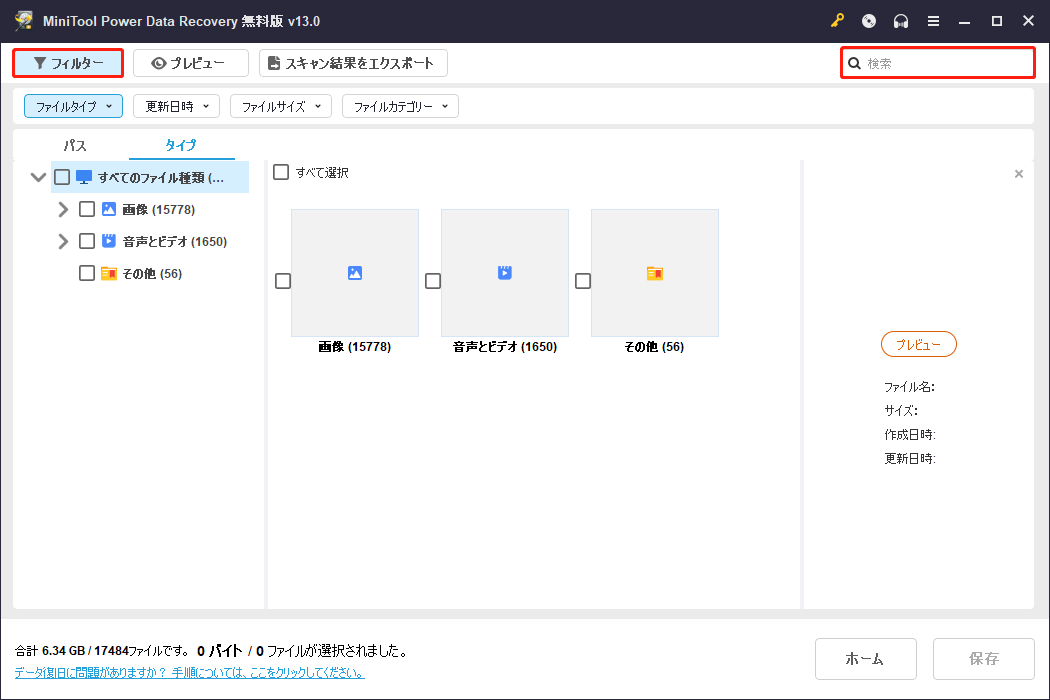Image resolution: width=1050 pixels, height=700 pixels.
Task: Check the すべてのファイル種類 checkbox
Action: [62, 177]
